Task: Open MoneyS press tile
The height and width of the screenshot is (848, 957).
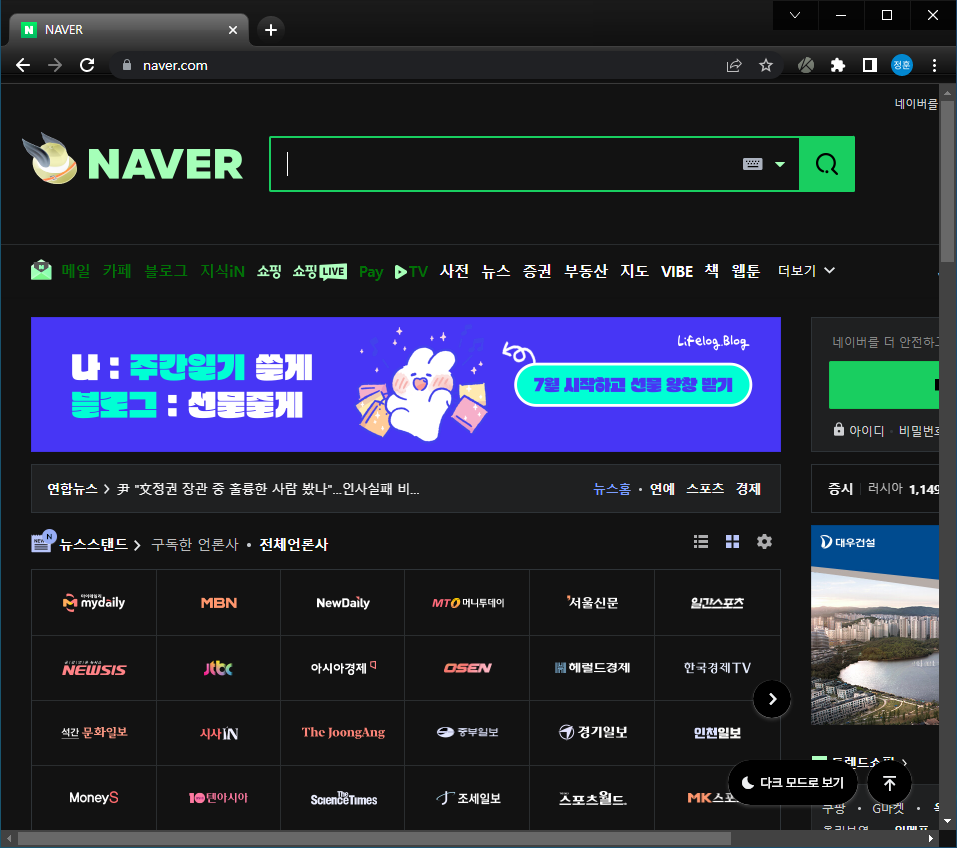Action: pos(94,798)
